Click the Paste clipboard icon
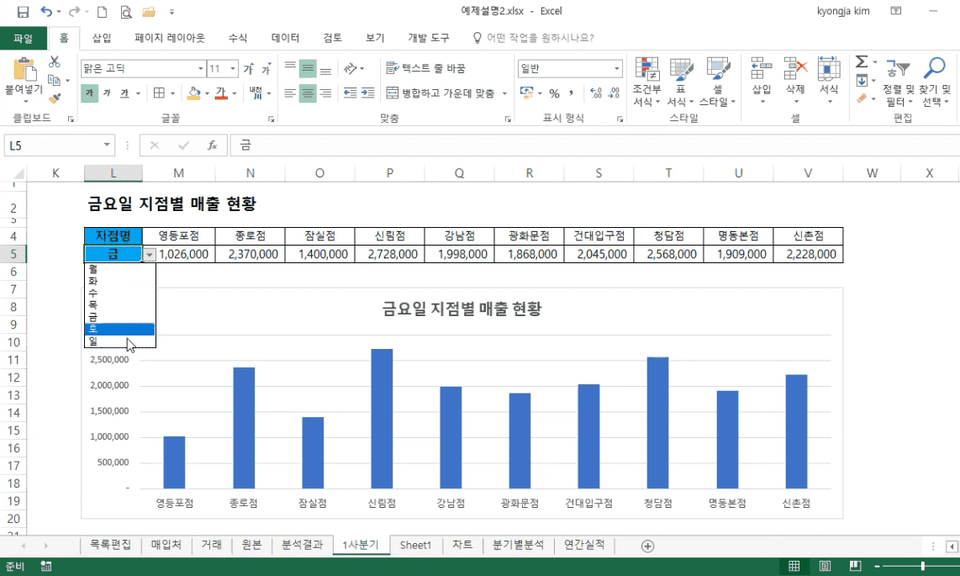 [24, 69]
